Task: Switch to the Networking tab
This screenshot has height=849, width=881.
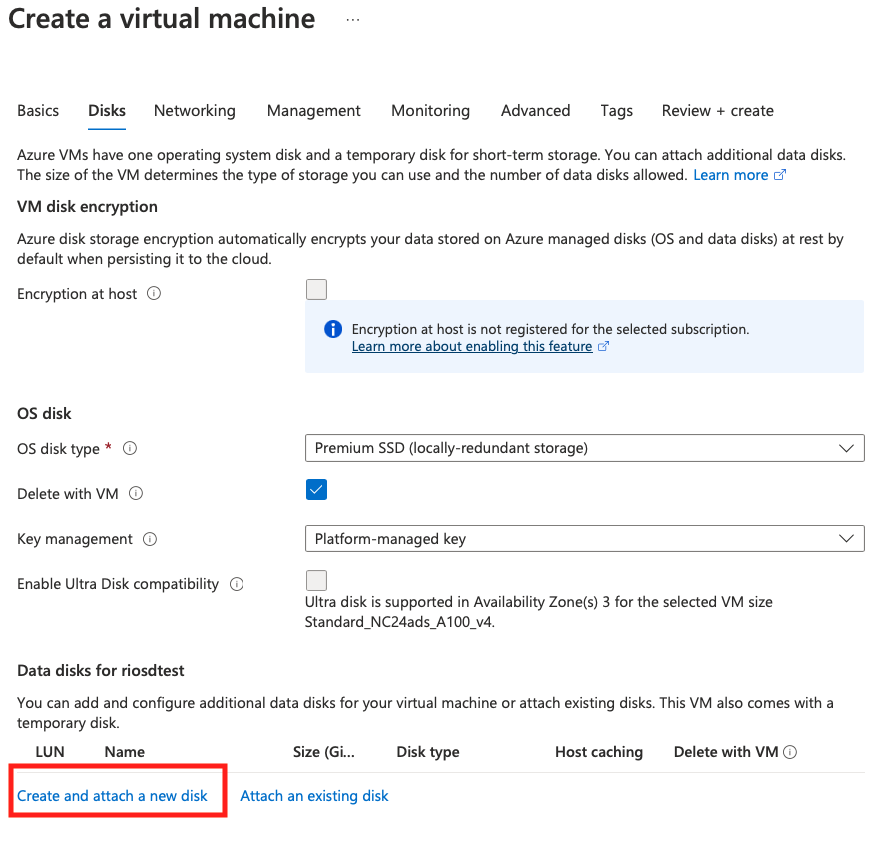Action: click(195, 111)
